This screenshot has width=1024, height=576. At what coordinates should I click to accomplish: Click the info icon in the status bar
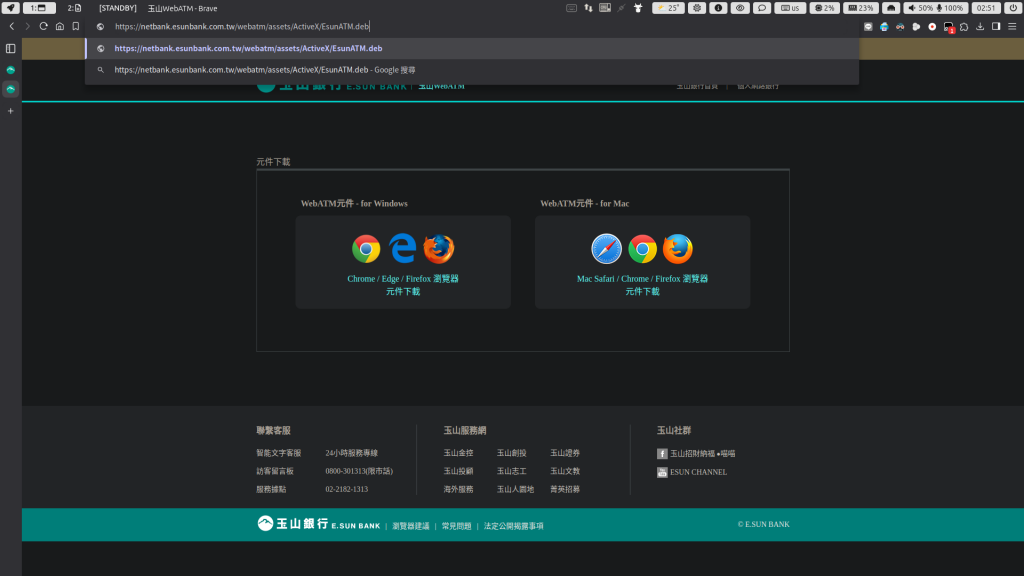(718, 8)
